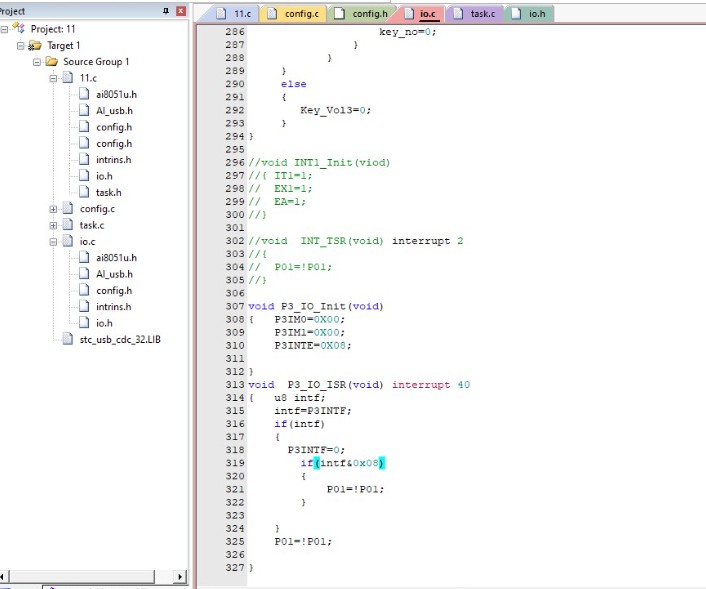The height and width of the screenshot is (589, 706).
Task: Expand the task.c file node
Action: coord(53,225)
